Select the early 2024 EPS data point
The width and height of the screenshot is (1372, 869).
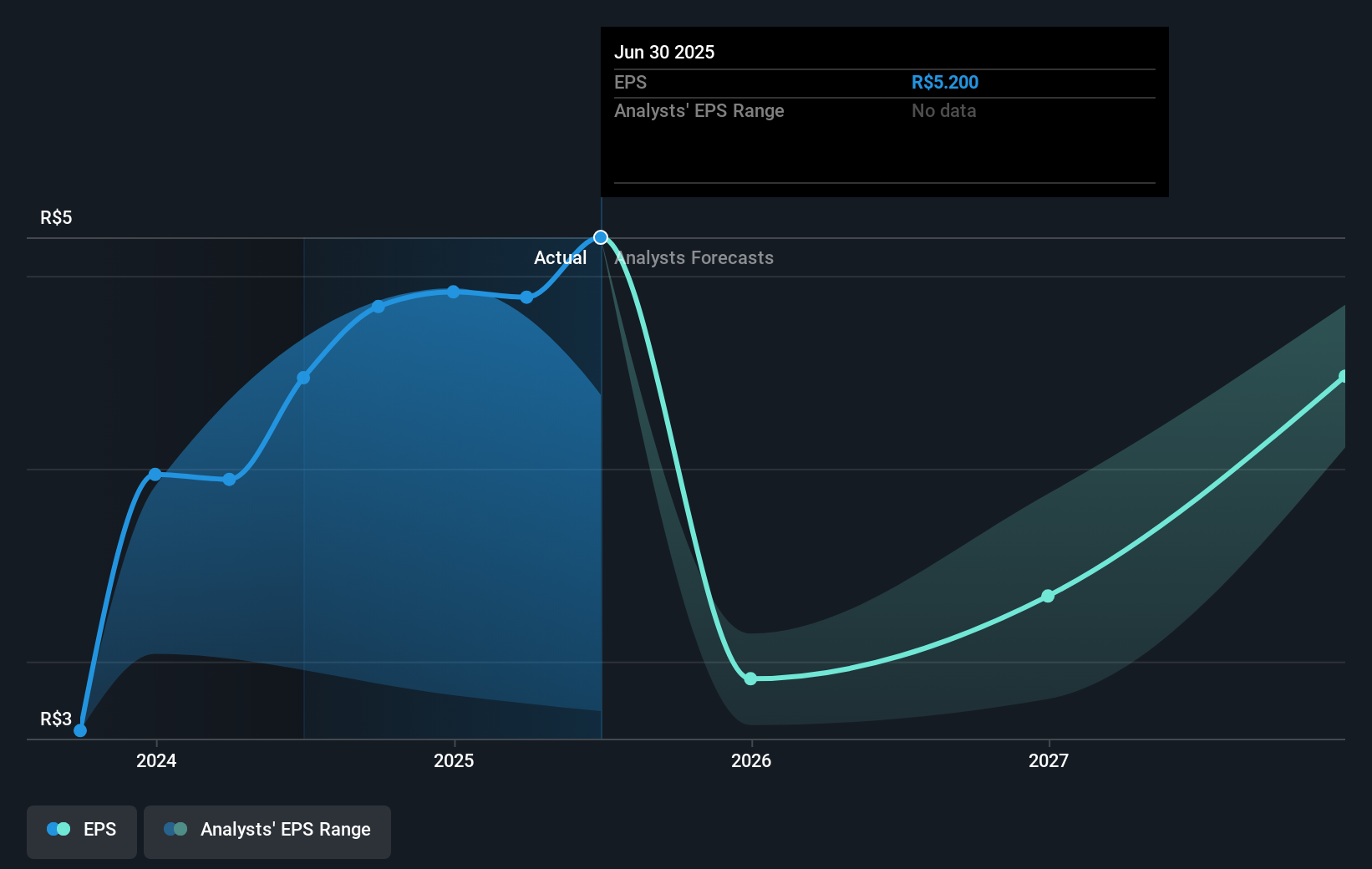(155, 474)
